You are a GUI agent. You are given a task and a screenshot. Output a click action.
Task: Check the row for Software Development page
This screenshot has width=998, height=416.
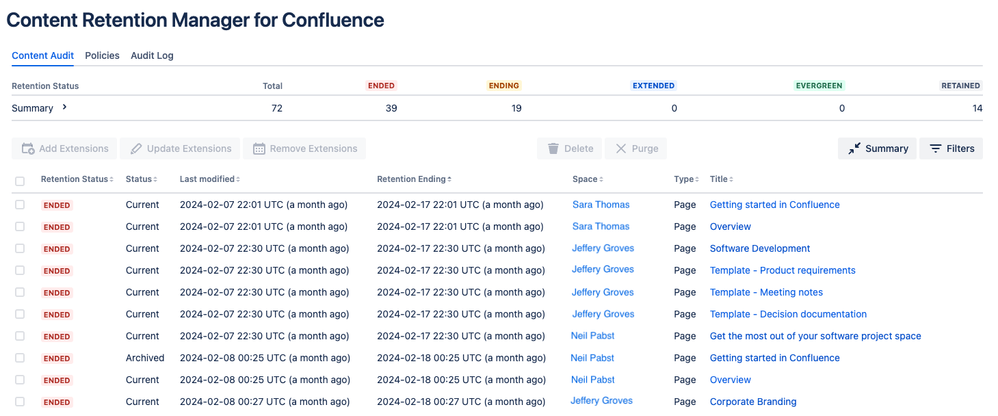[20, 249]
